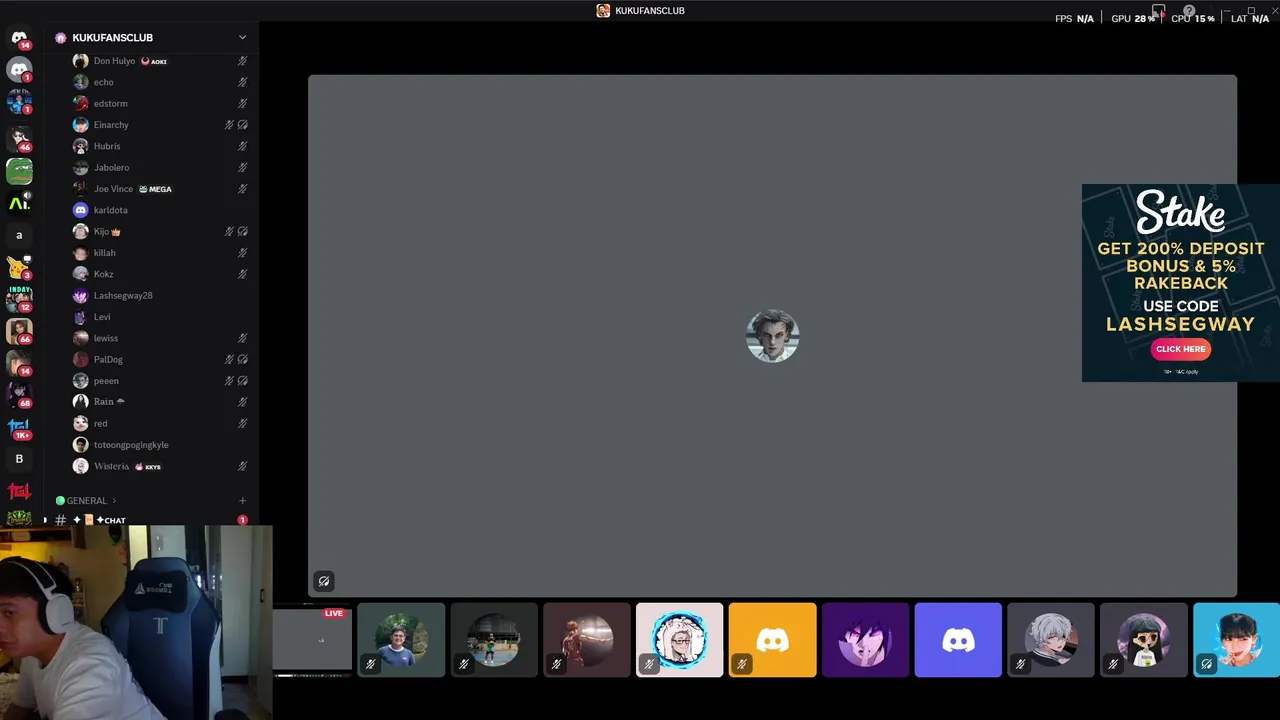Open the gray Discord-logo server icon
Image resolution: width=1280 pixels, height=720 pixels.
point(19,70)
